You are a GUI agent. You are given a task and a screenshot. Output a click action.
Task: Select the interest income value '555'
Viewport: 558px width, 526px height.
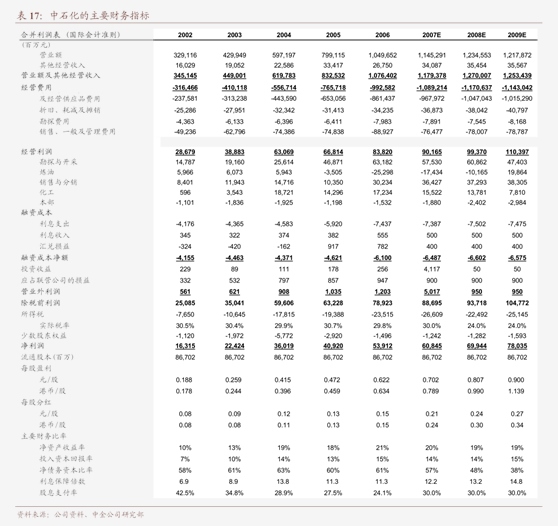pyautogui.click(x=383, y=235)
